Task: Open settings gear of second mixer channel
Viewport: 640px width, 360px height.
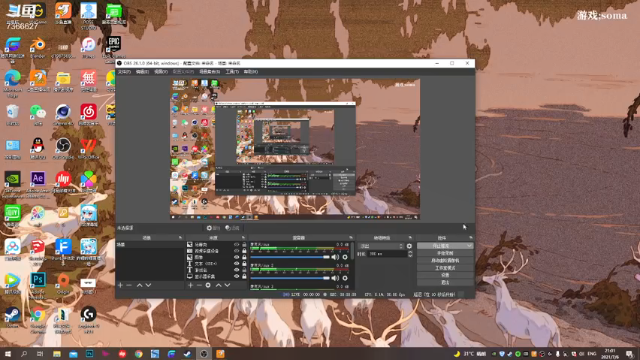Action: pyautogui.click(x=345, y=278)
